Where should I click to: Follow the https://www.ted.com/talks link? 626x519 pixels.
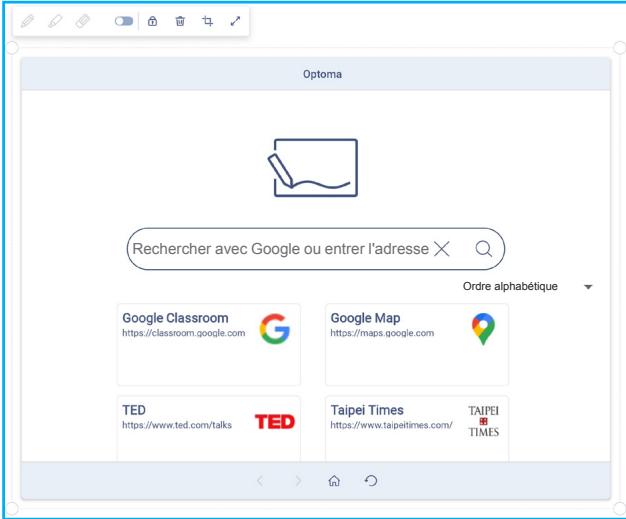177,425
